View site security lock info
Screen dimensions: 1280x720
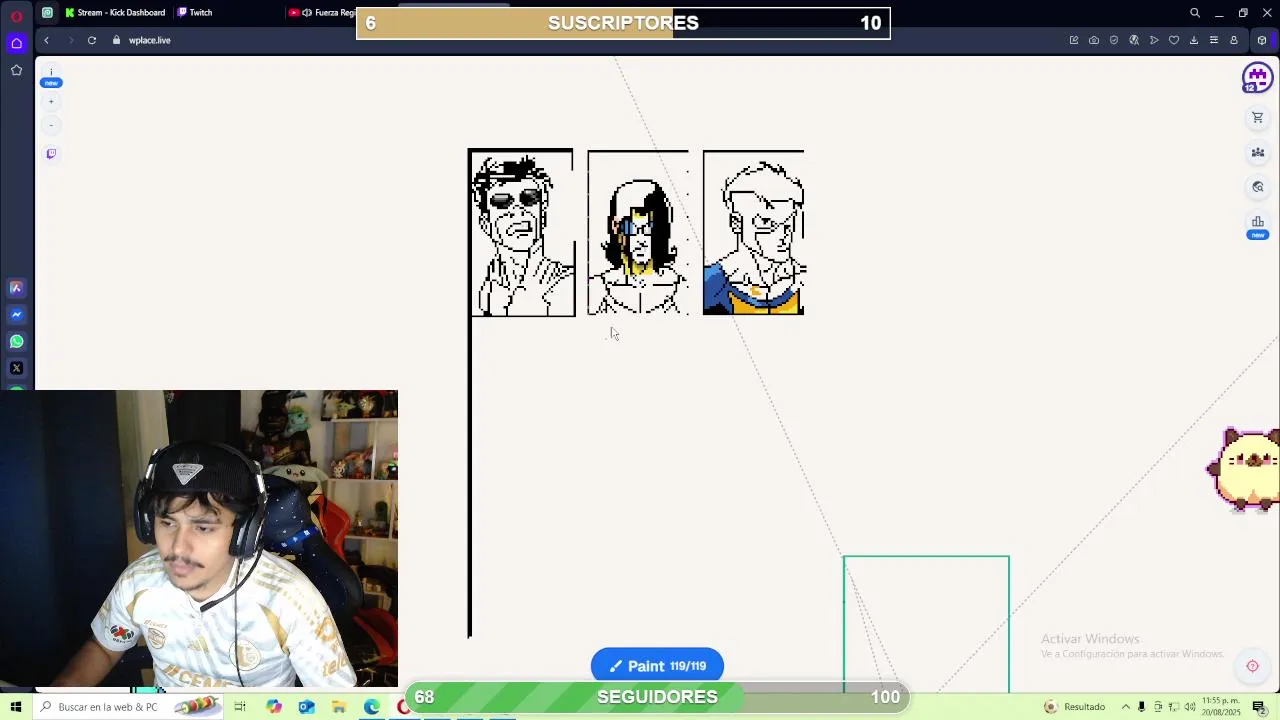click(116, 40)
